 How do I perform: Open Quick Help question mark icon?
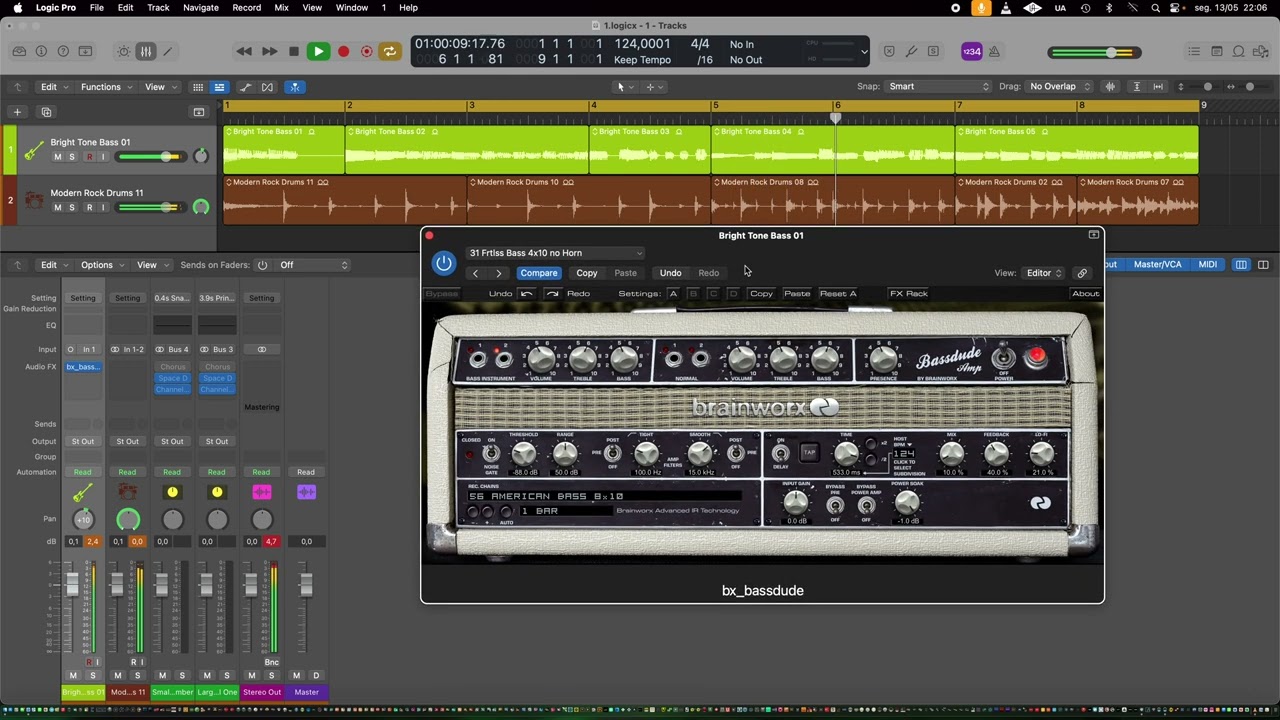tap(63, 51)
